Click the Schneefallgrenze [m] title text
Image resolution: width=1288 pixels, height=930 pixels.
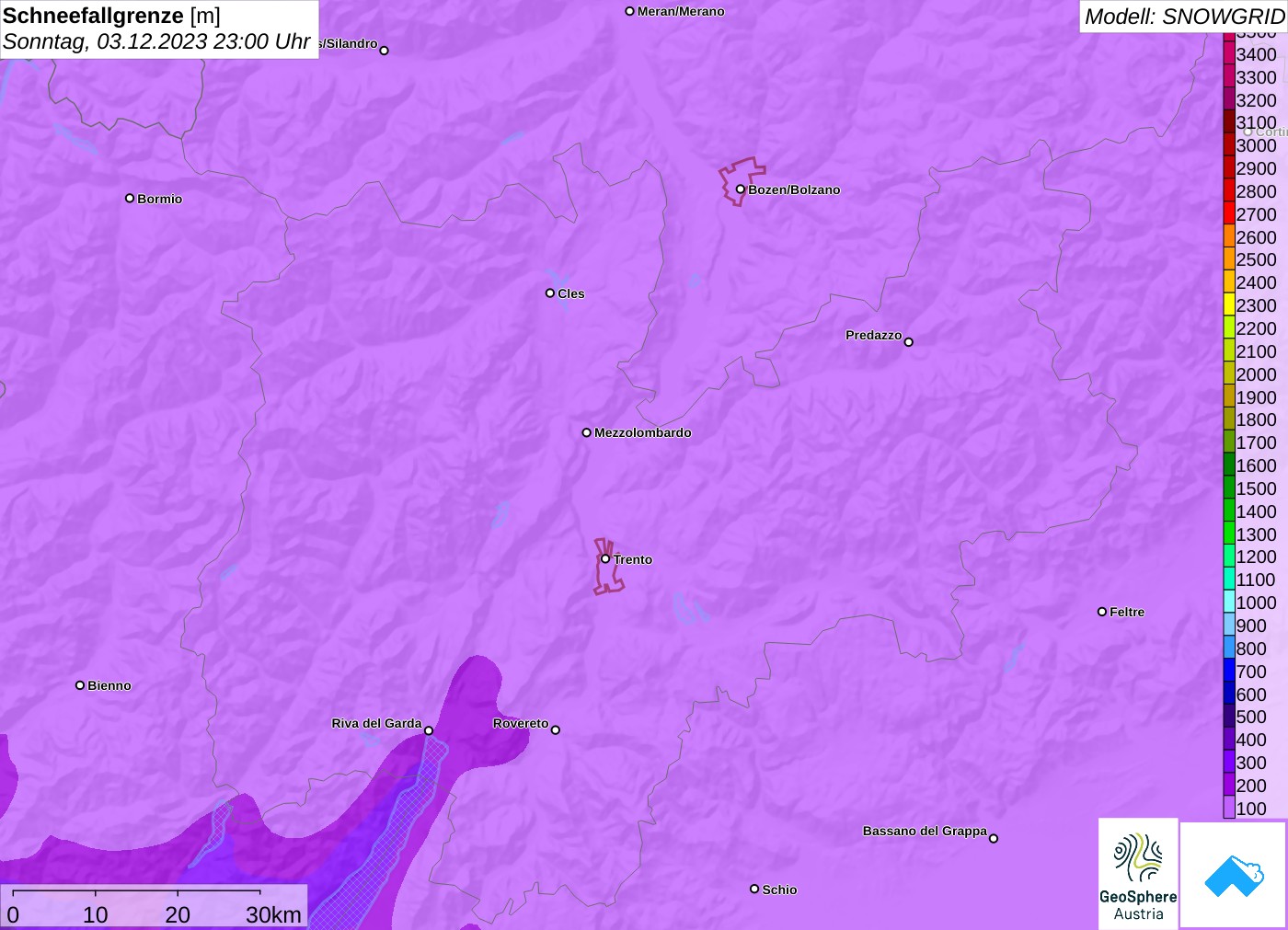tap(111, 16)
